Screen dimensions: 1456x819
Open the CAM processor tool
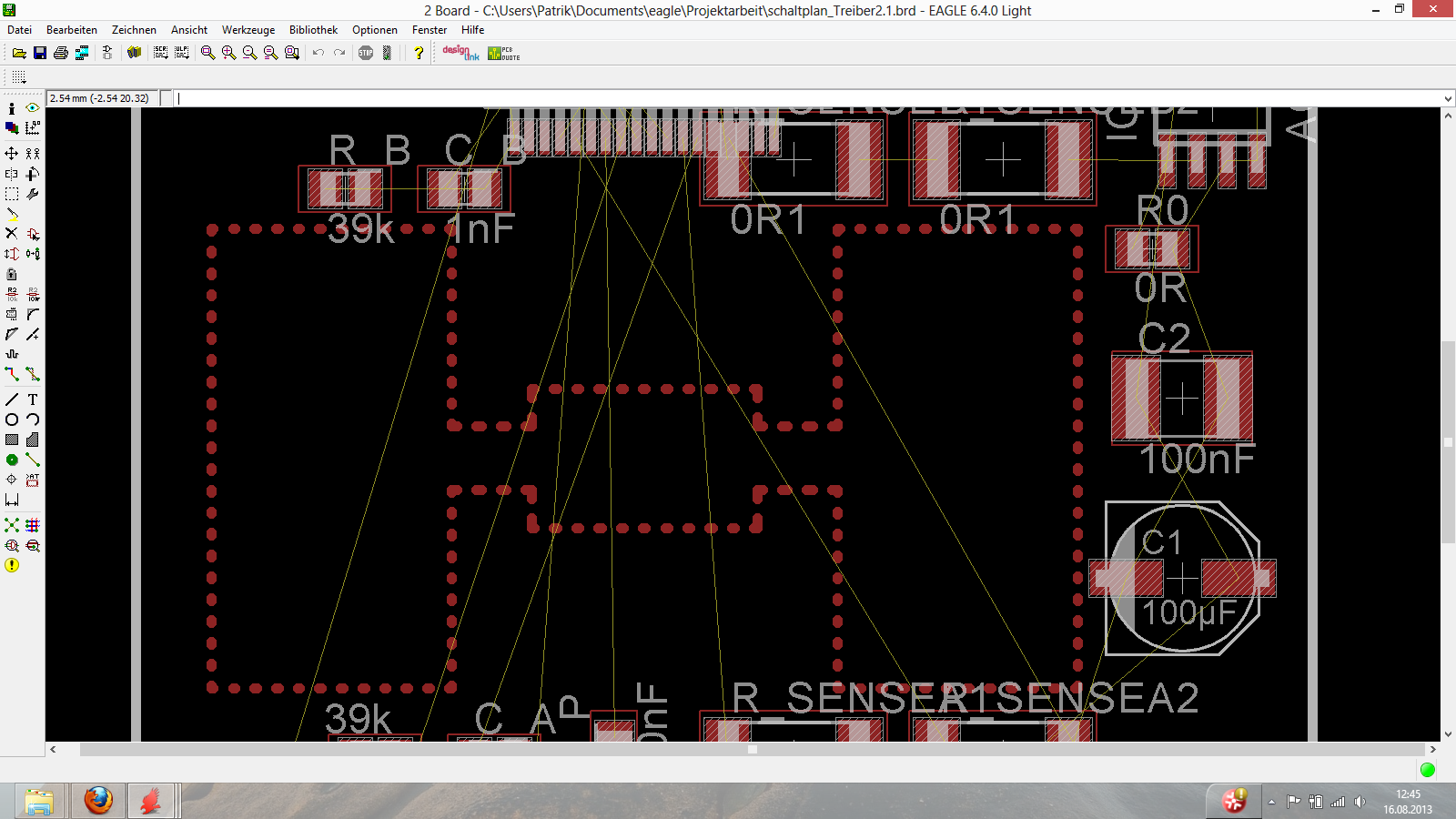pos(82,53)
